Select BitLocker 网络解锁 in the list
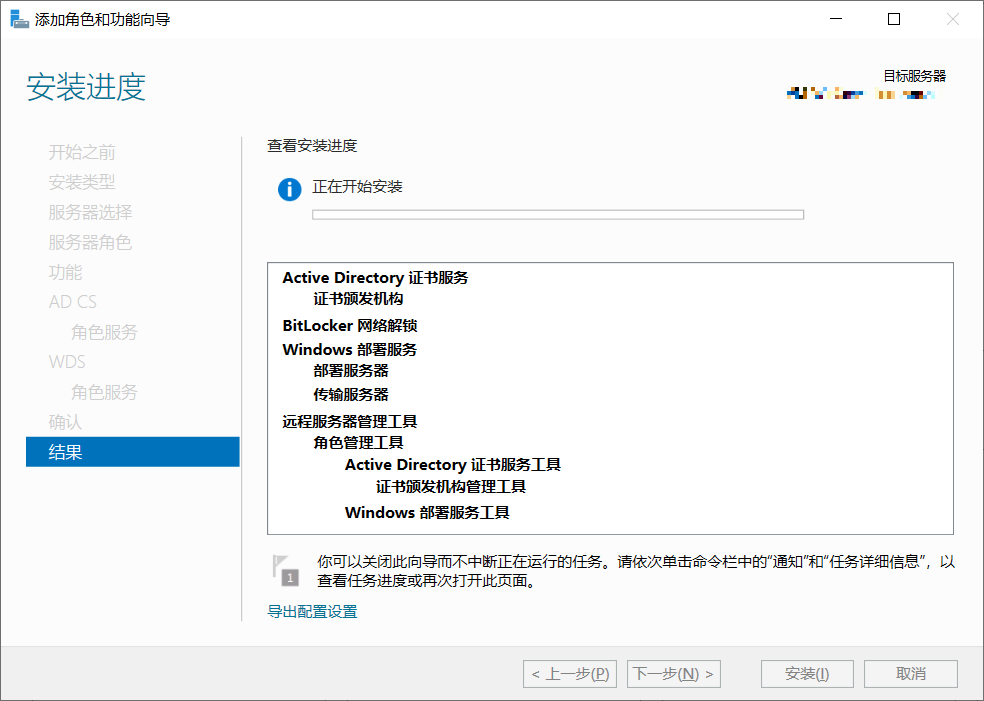 348,324
